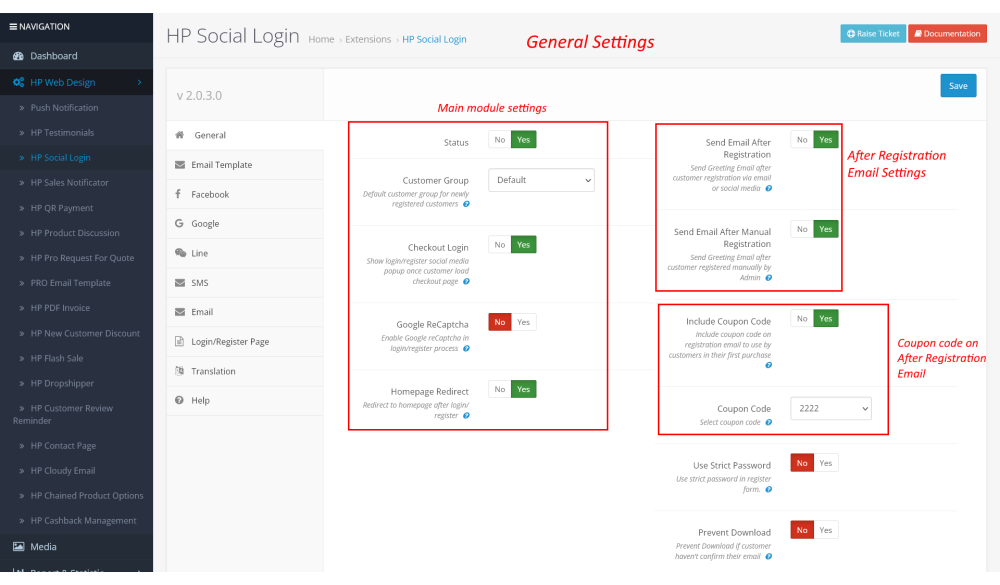The image size is (1000, 585).
Task: Open the Coupon Code dropdown
Action: click(x=831, y=408)
